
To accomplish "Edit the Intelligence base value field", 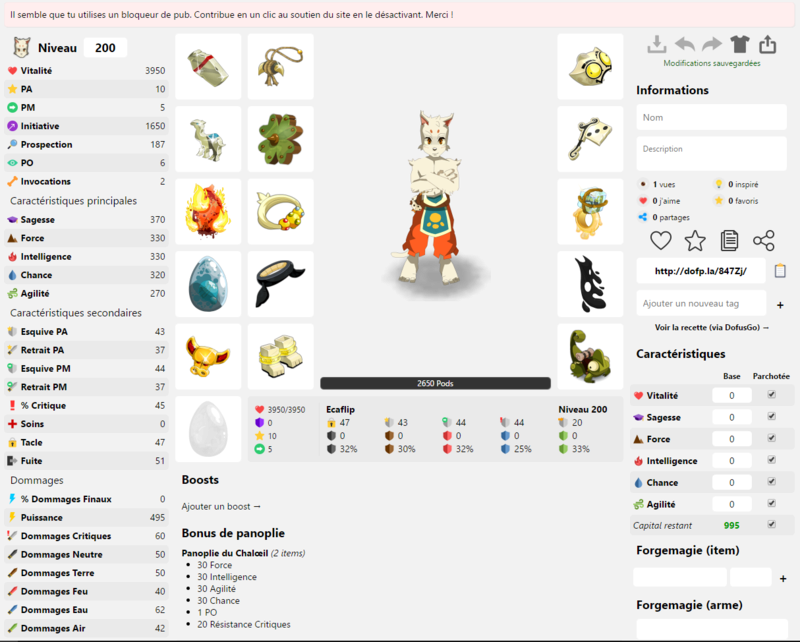I will [x=732, y=461].
